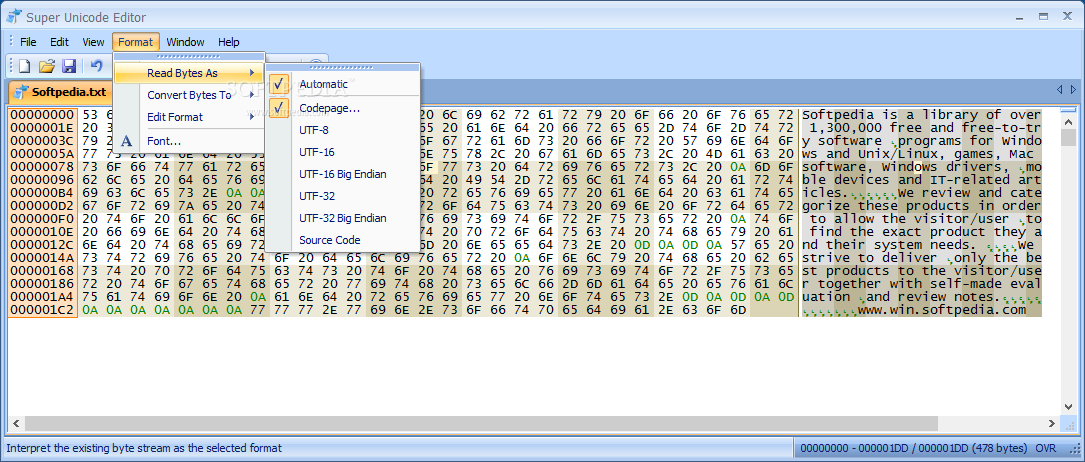Click the Save floppy disk icon

click(69, 66)
